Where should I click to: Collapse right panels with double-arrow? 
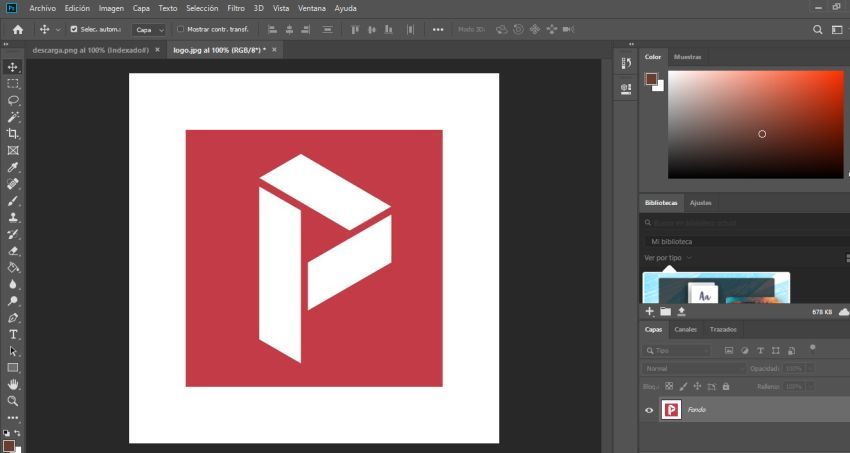point(632,44)
